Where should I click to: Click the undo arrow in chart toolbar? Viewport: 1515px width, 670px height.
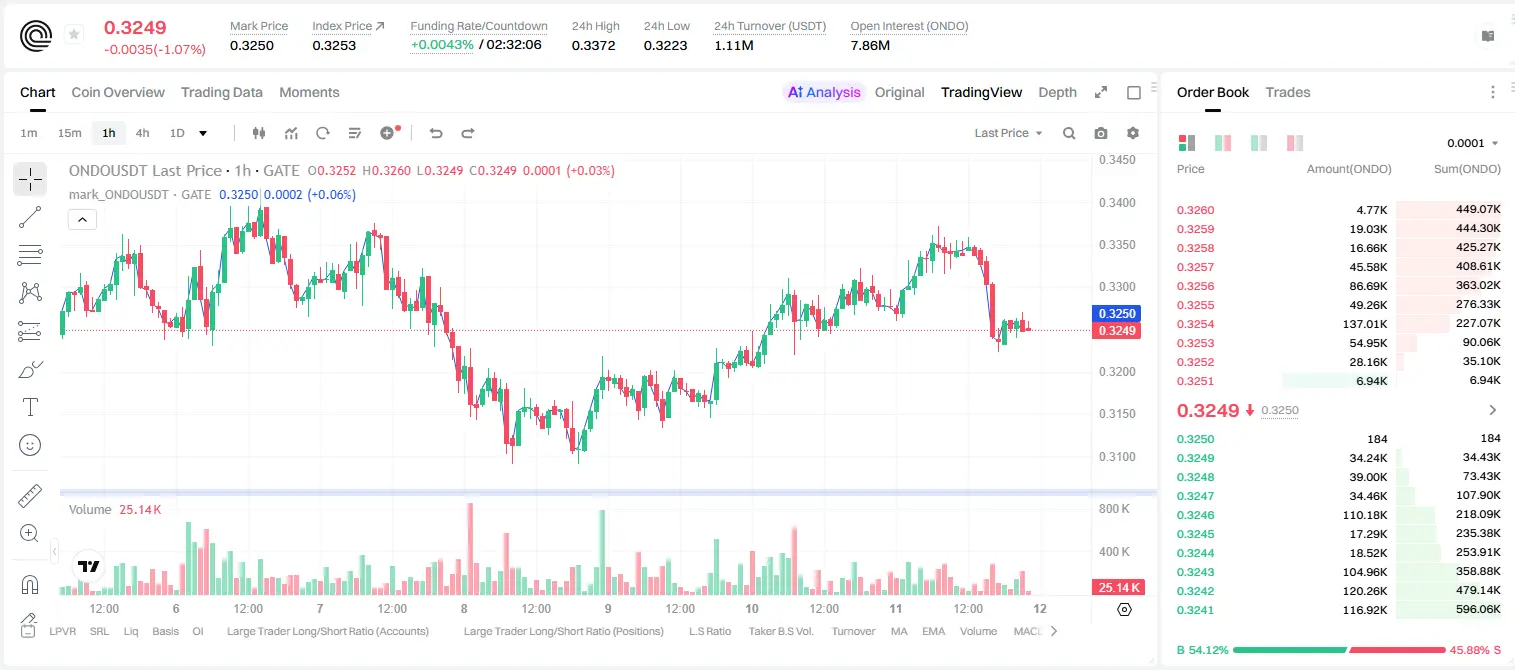435,133
